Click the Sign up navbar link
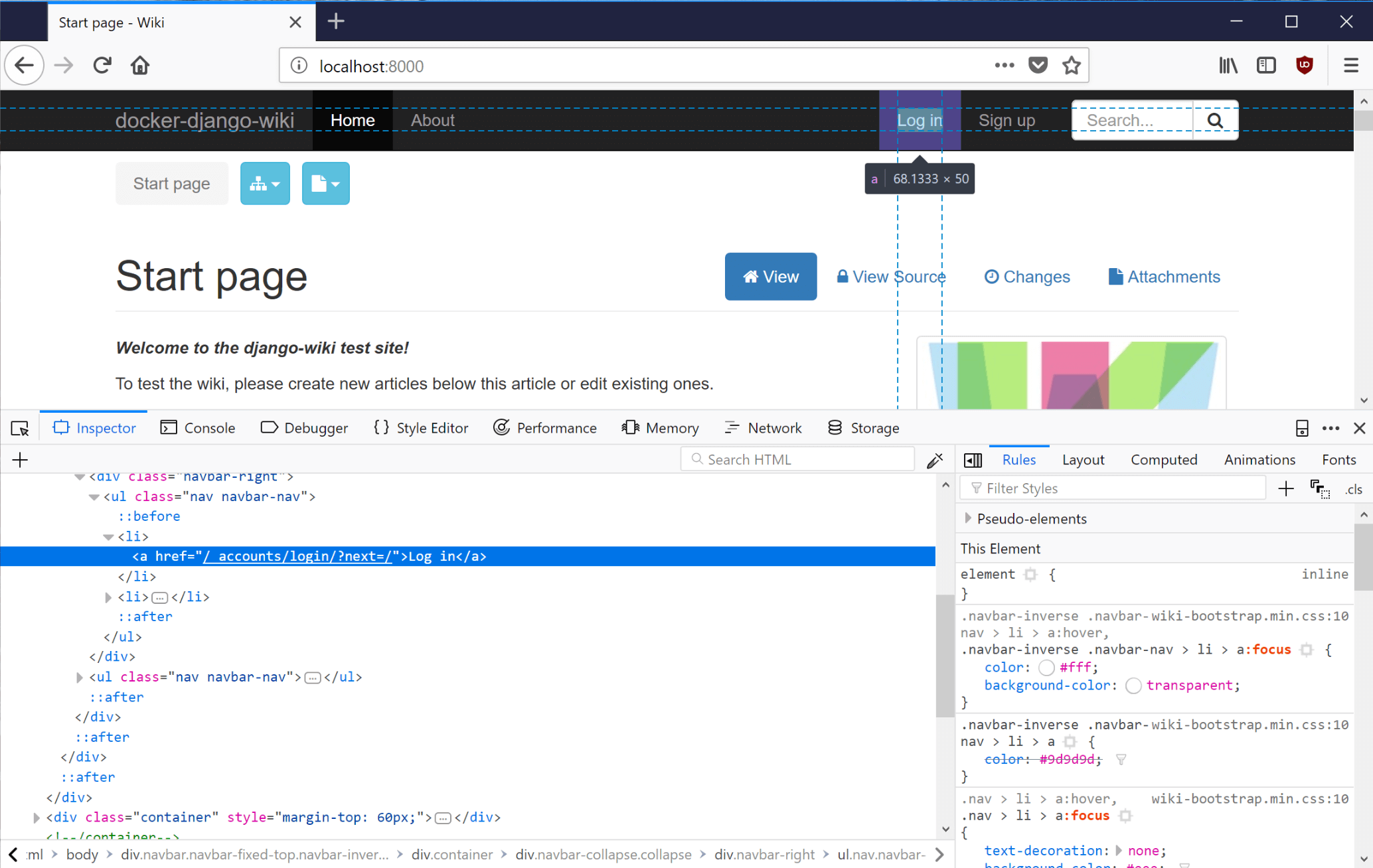This screenshot has height=868, width=1373. [1007, 120]
